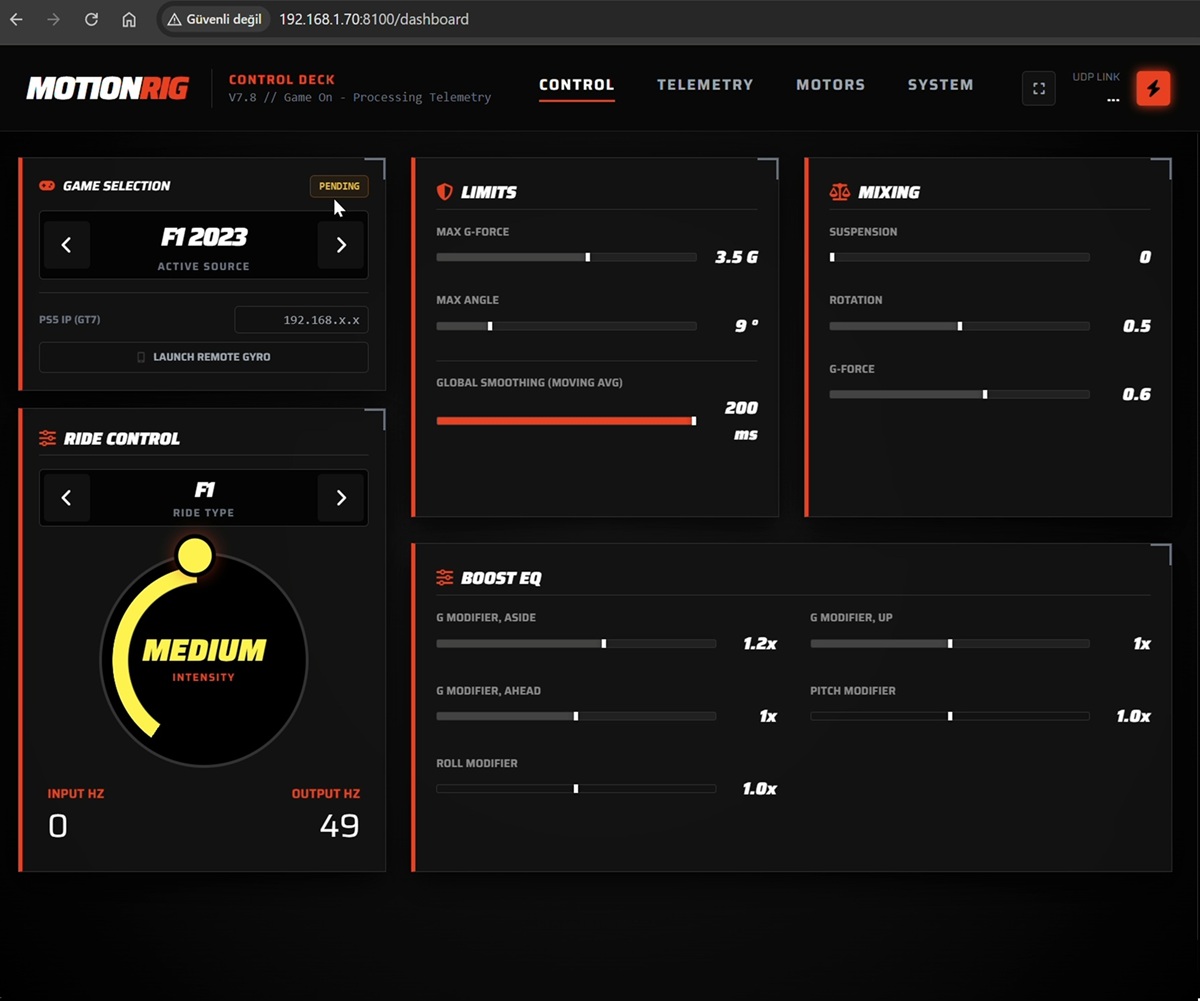1200x1001 pixels.
Task: Switch to the Telemetry tab
Action: [x=705, y=85]
